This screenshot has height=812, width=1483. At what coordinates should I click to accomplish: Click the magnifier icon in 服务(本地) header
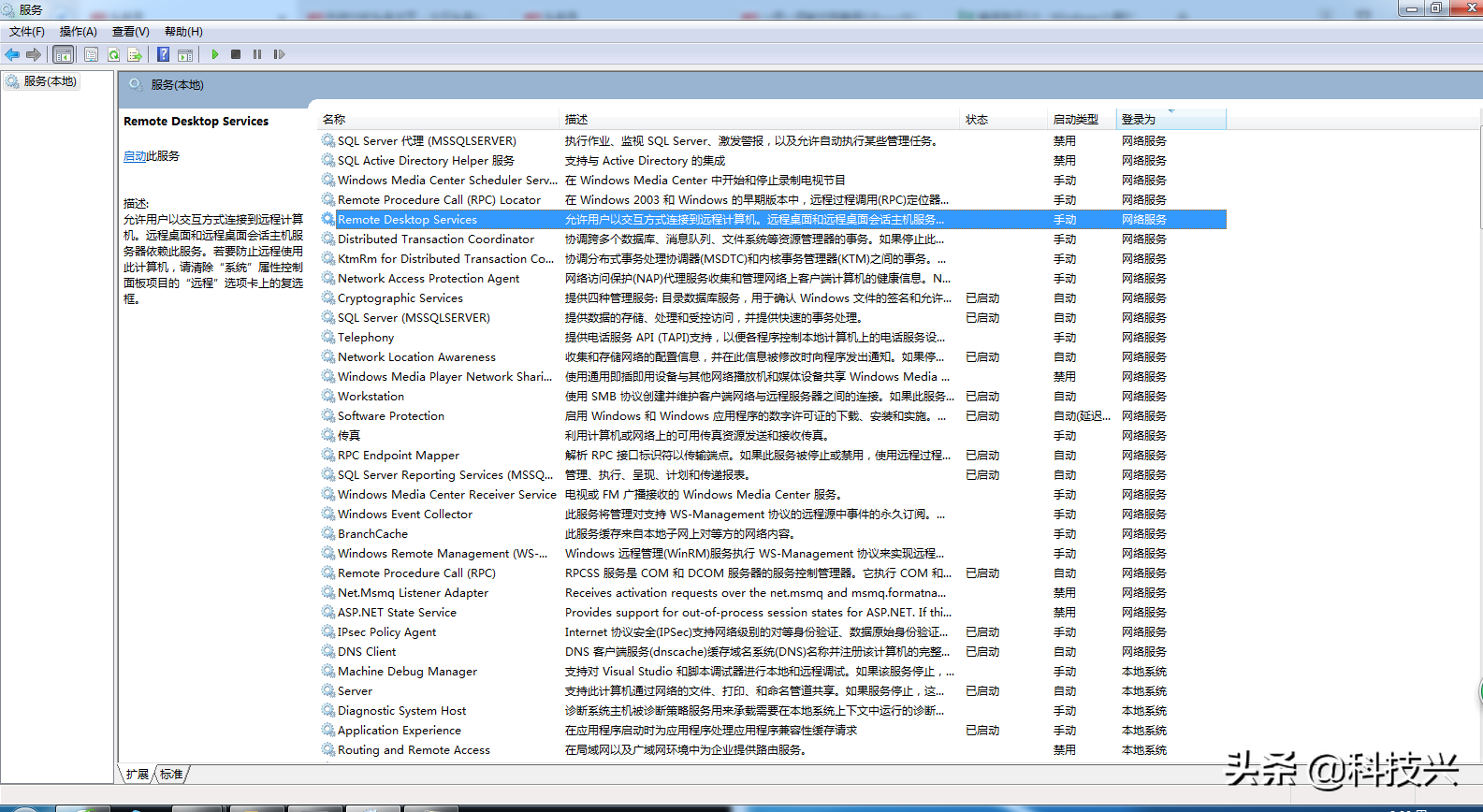coord(136,84)
